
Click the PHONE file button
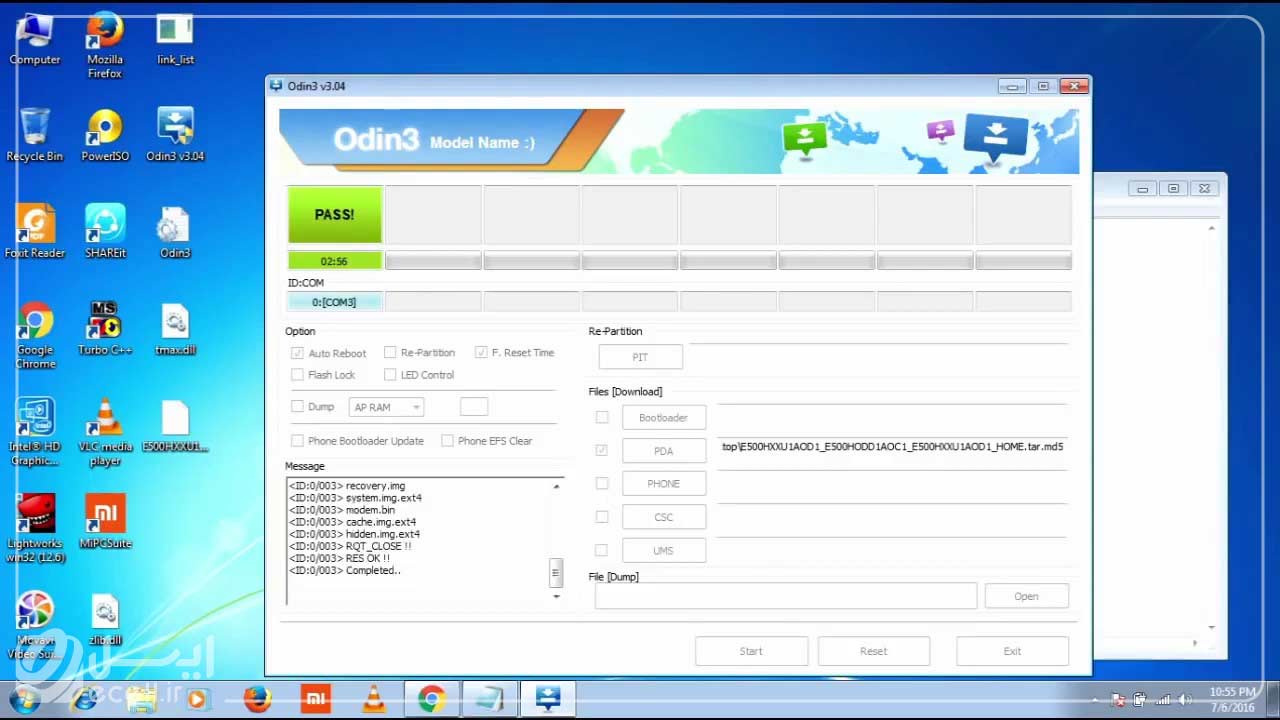[x=663, y=484]
